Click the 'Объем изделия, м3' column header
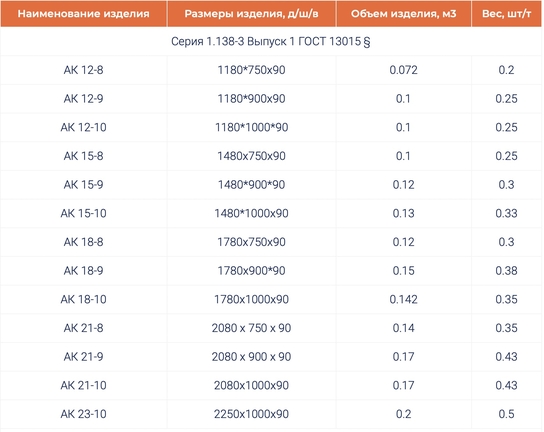 403,14
